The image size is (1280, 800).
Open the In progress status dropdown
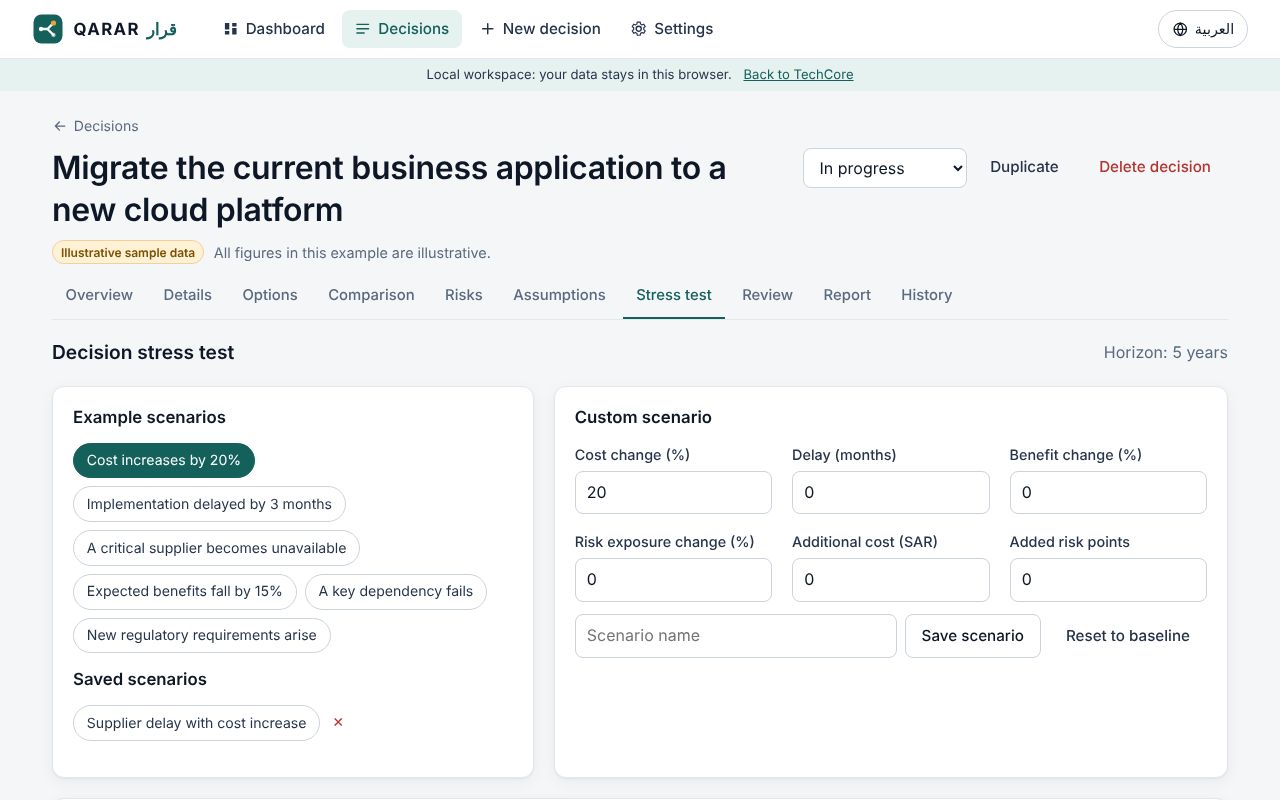point(885,168)
